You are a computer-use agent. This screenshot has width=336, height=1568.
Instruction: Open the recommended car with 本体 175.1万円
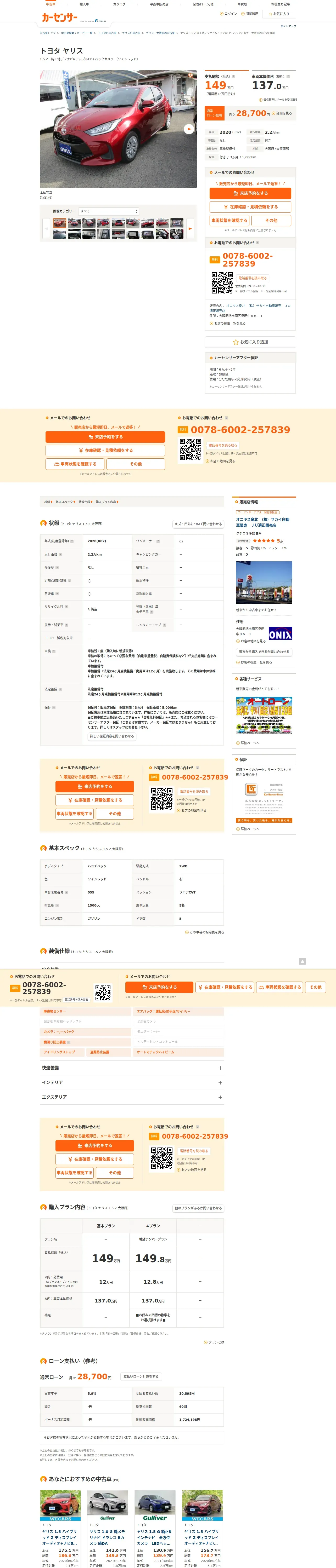click(x=60, y=1529)
